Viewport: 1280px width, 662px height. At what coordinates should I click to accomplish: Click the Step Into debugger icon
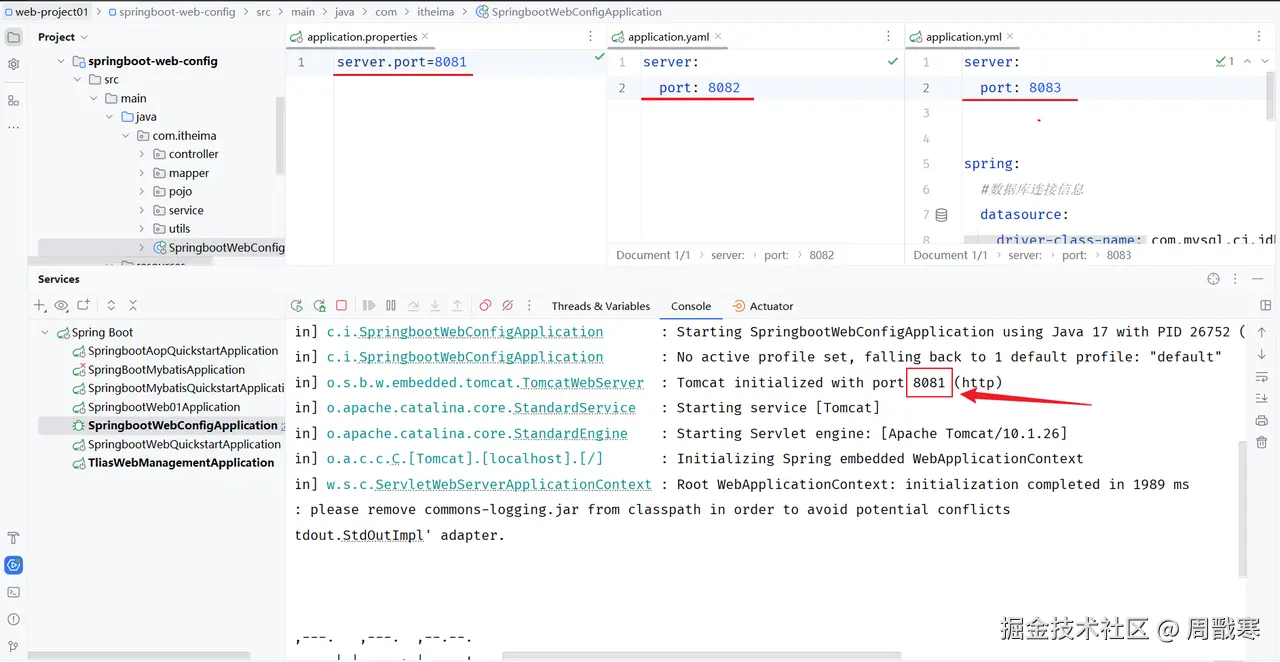click(435, 306)
